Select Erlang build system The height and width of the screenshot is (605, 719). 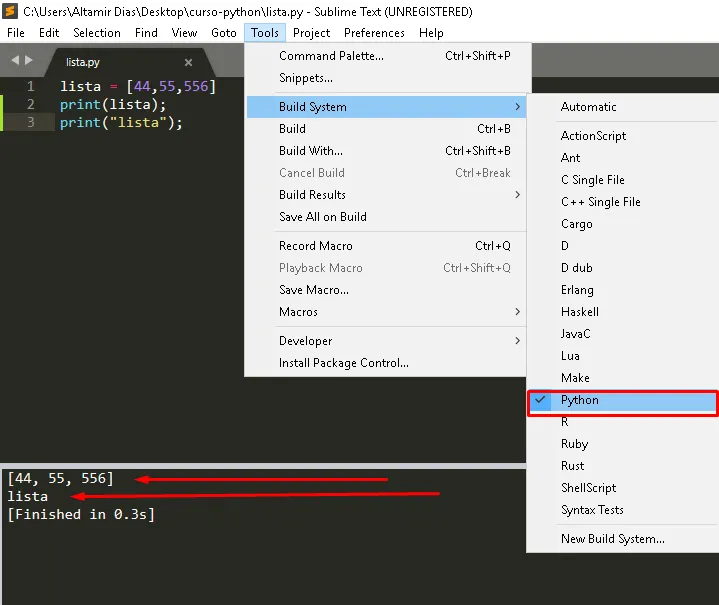tap(623, 290)
